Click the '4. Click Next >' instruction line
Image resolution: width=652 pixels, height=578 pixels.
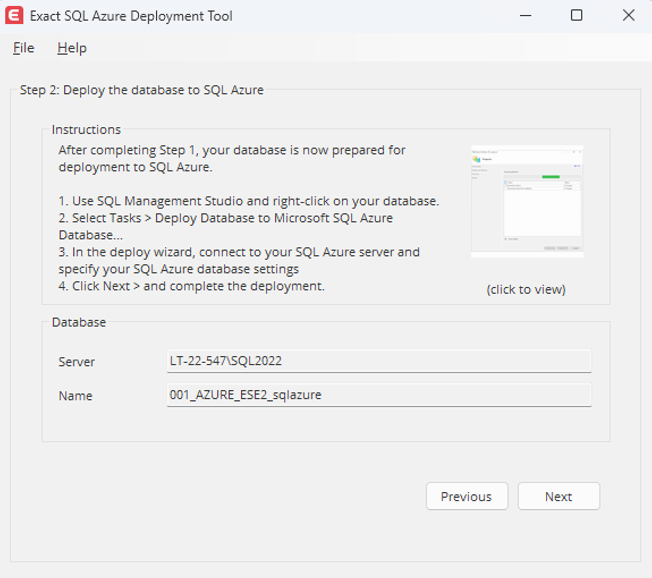pyautogui.click(x=191, y=286)
